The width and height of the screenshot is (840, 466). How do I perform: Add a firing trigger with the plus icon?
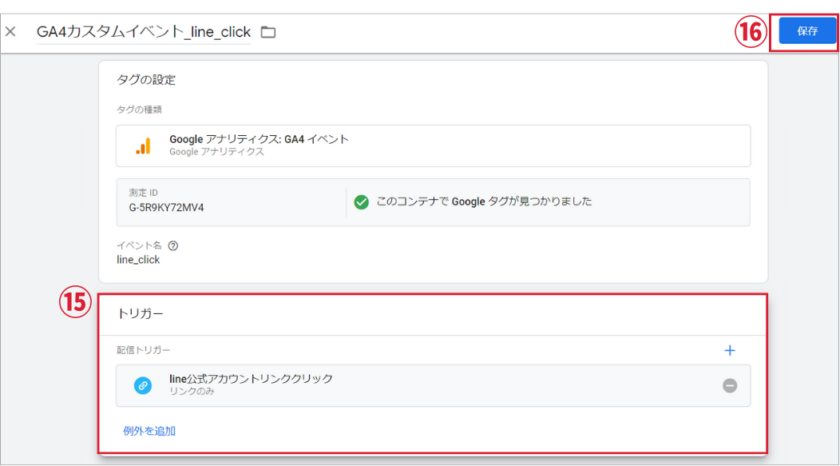pos(729,350)
